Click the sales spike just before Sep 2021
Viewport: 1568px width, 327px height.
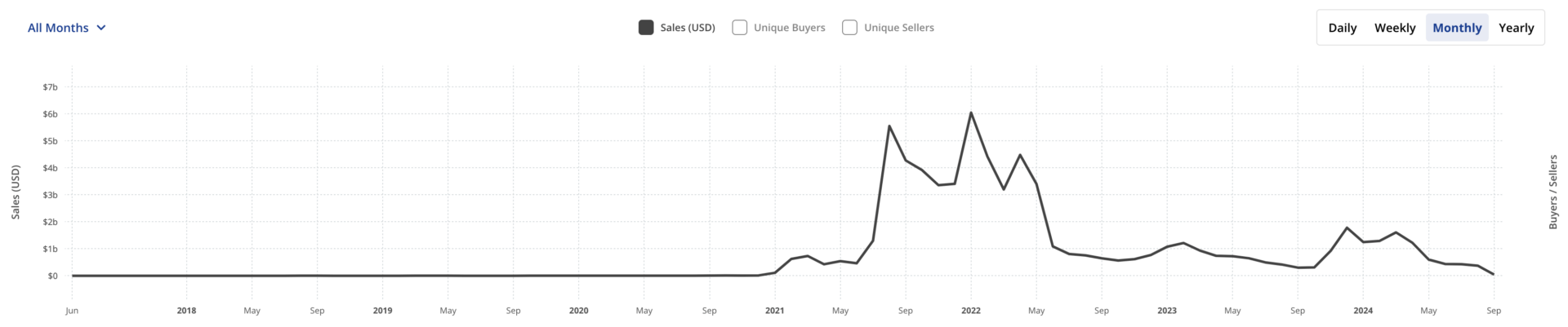pyautogui.click(x=889, y=126)
